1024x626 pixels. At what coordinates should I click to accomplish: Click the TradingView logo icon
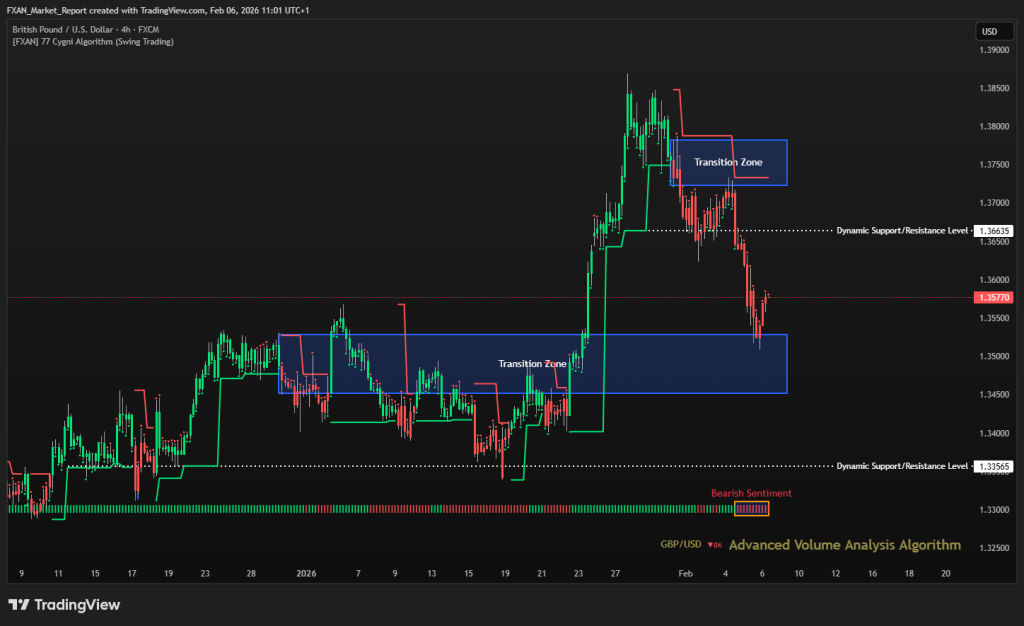[19, 605]
